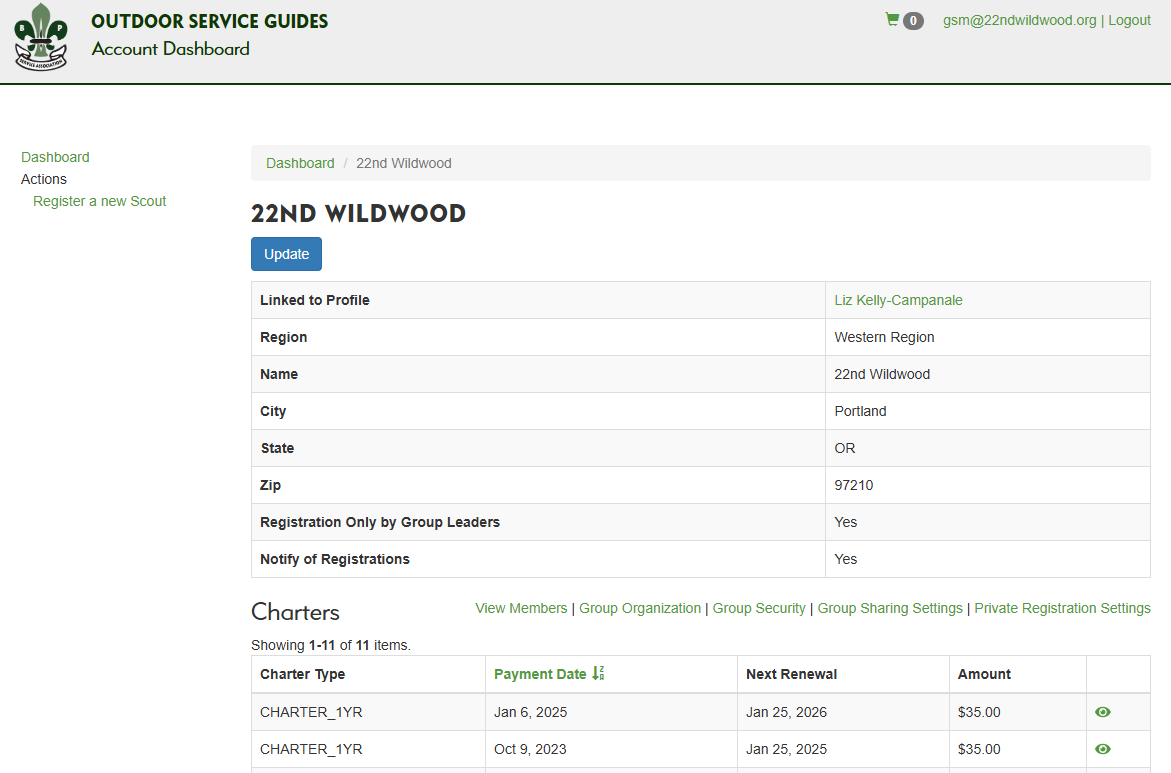
Task: Click the cart item count badge
Action: coord(913,21)
